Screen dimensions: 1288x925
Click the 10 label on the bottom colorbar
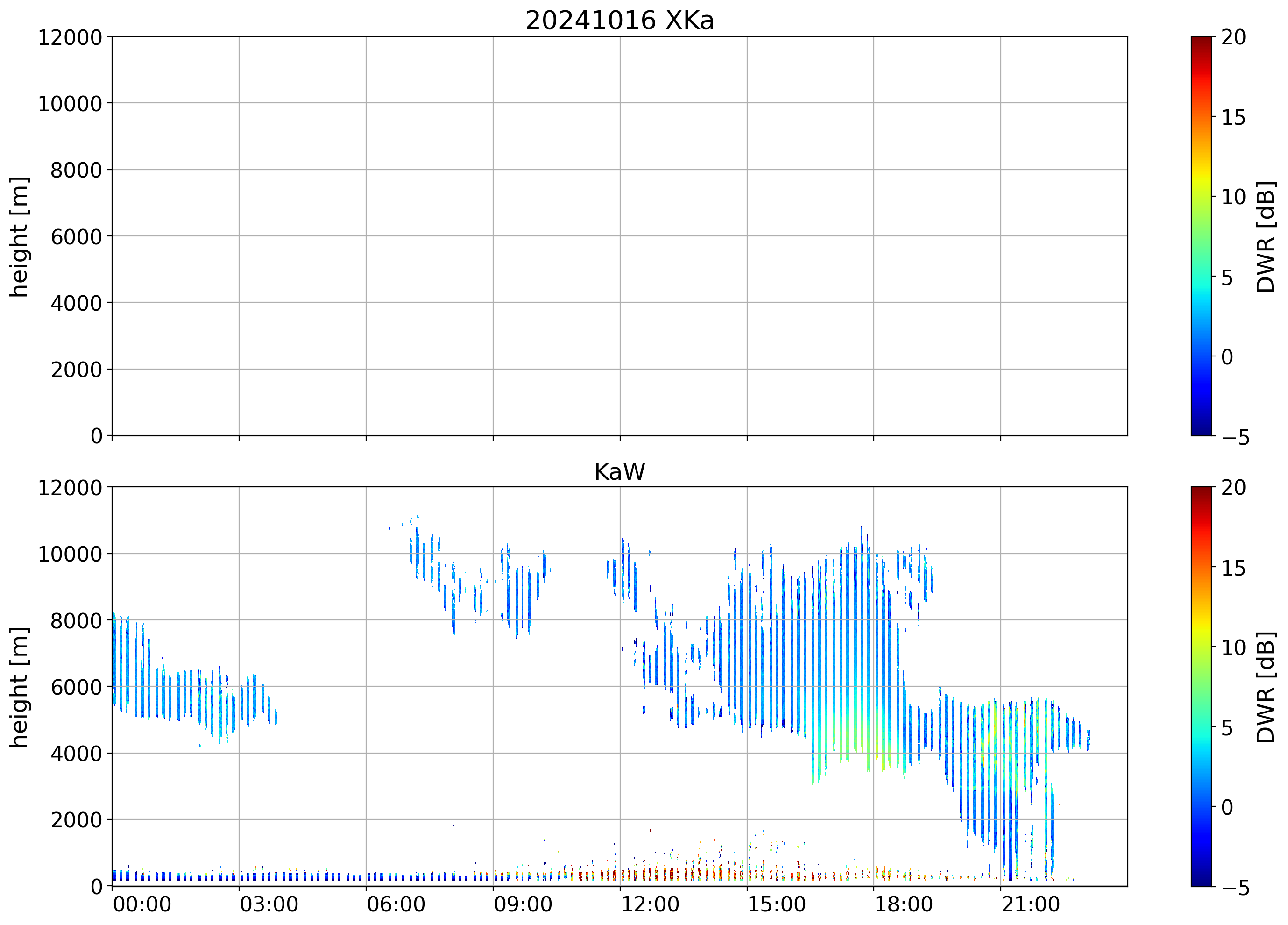(x=1233, y=647)
